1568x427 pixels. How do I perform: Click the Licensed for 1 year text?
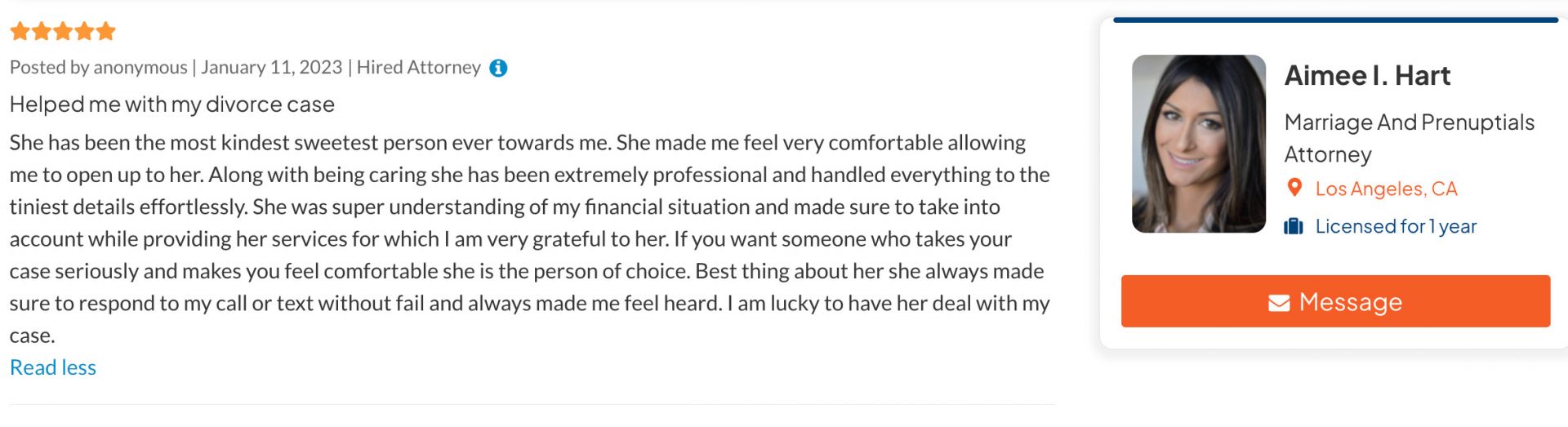point(1396,226)
